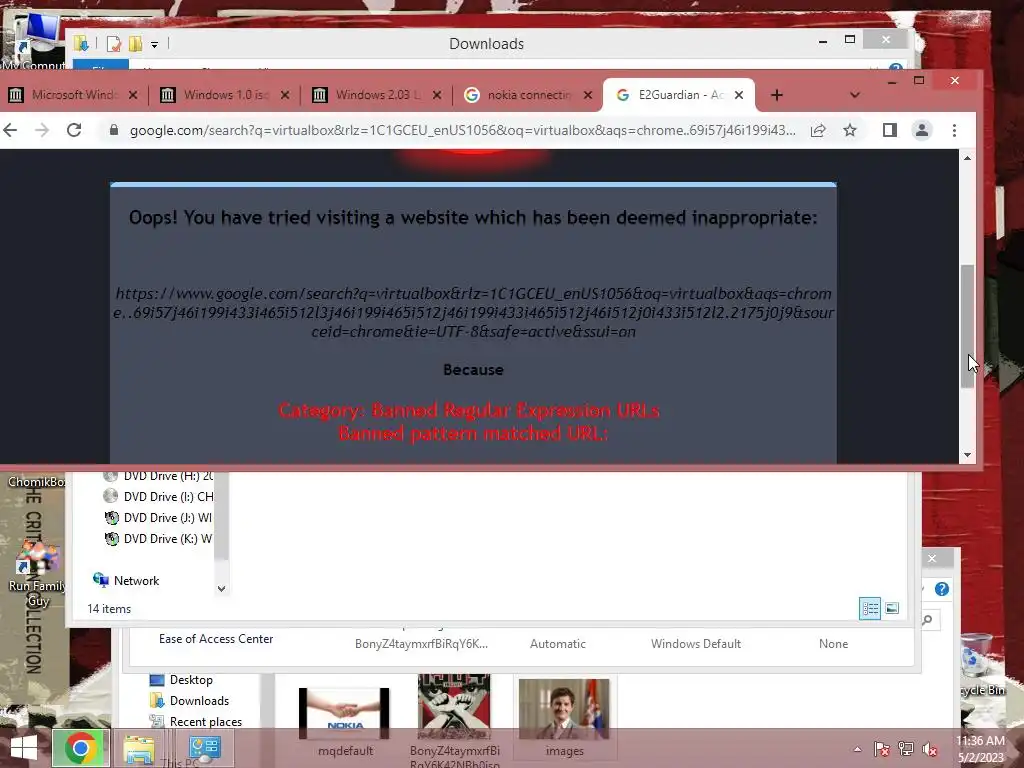Close the E2Guardian tab

tap(739, 95)
